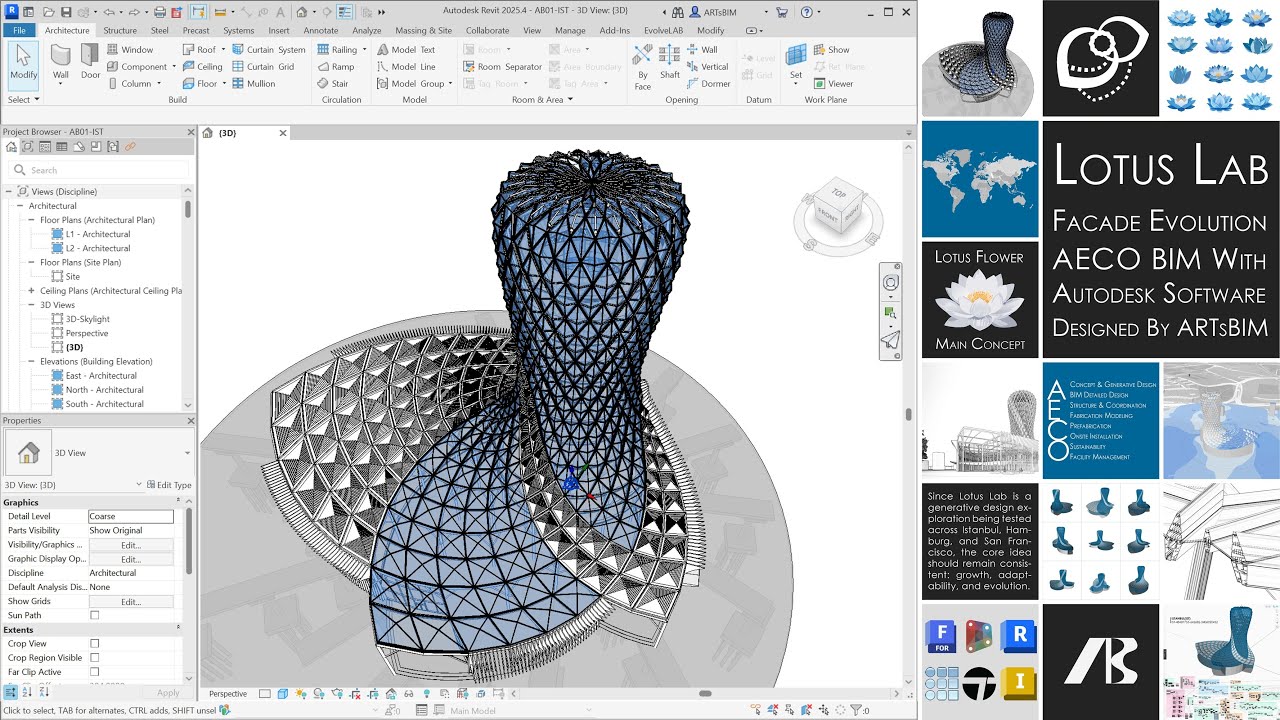Close the {3D} view tab

283,133
